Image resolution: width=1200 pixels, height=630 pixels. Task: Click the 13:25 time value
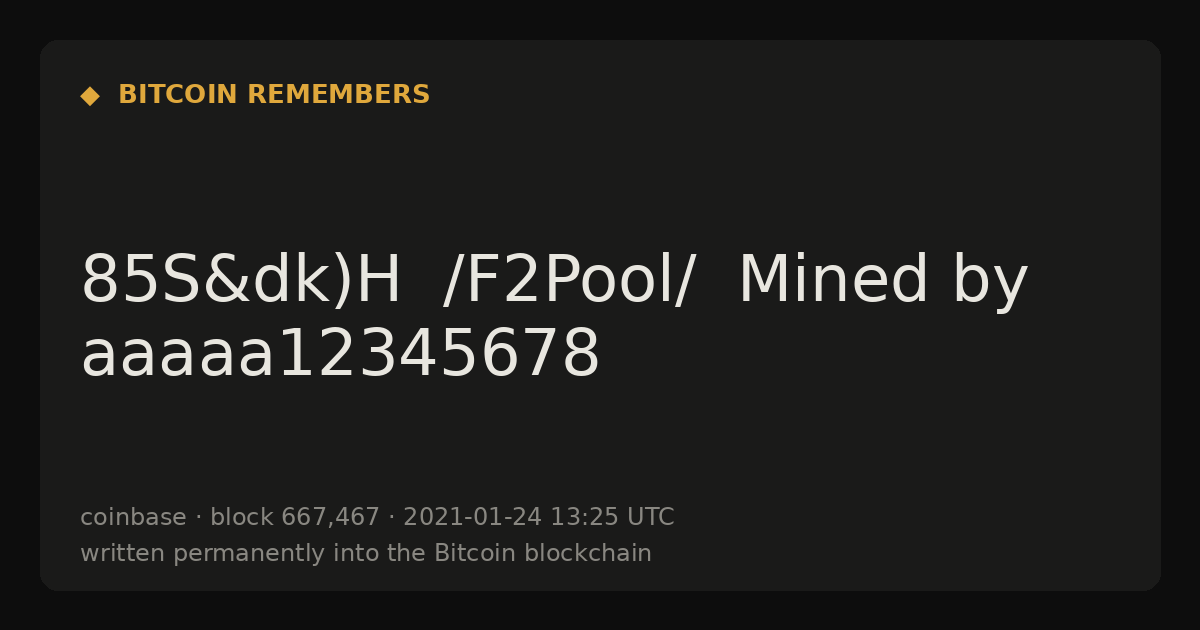[x=584, y=518]
